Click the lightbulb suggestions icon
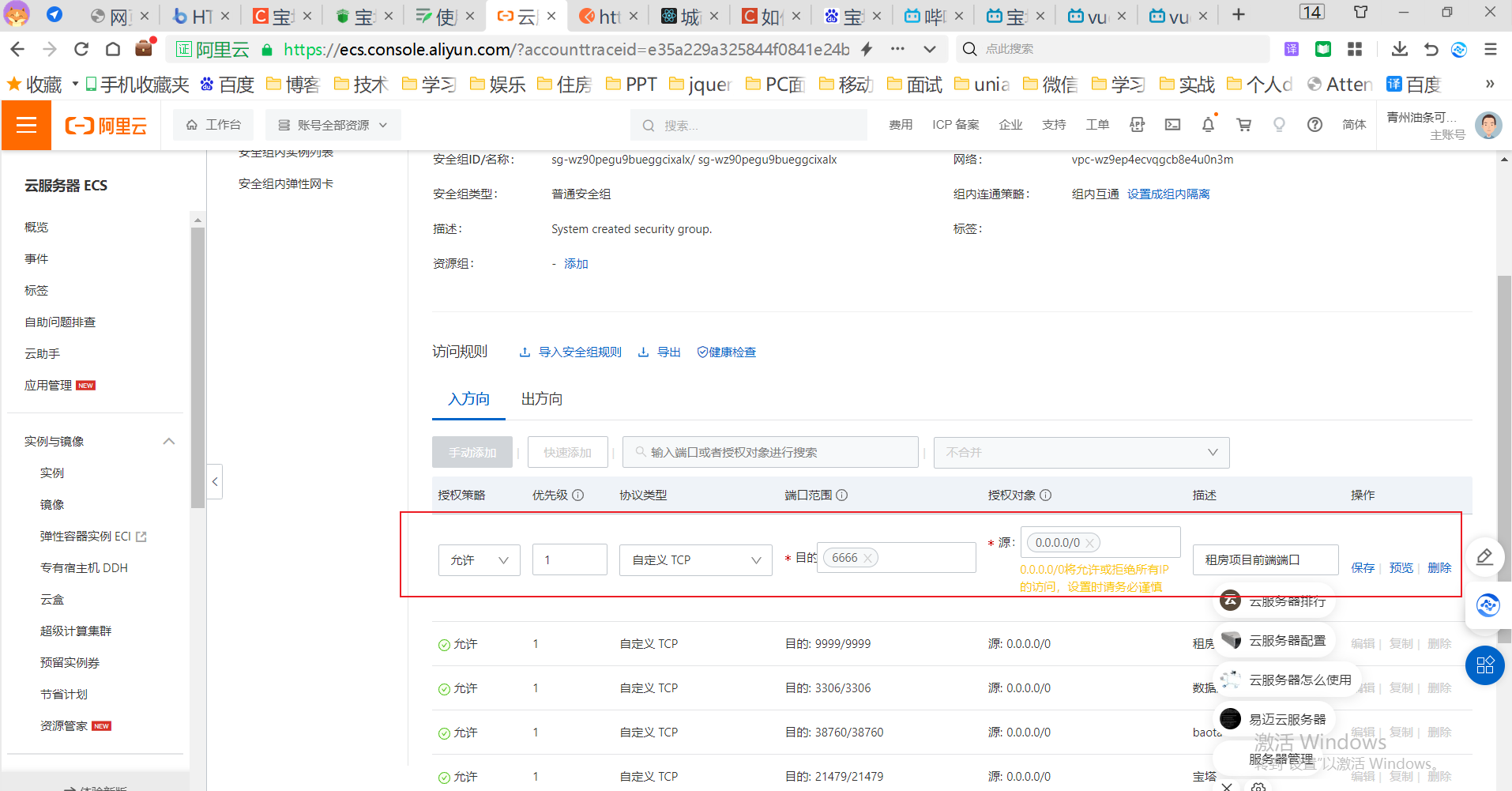1512x791 pixels. (1279, 125)
